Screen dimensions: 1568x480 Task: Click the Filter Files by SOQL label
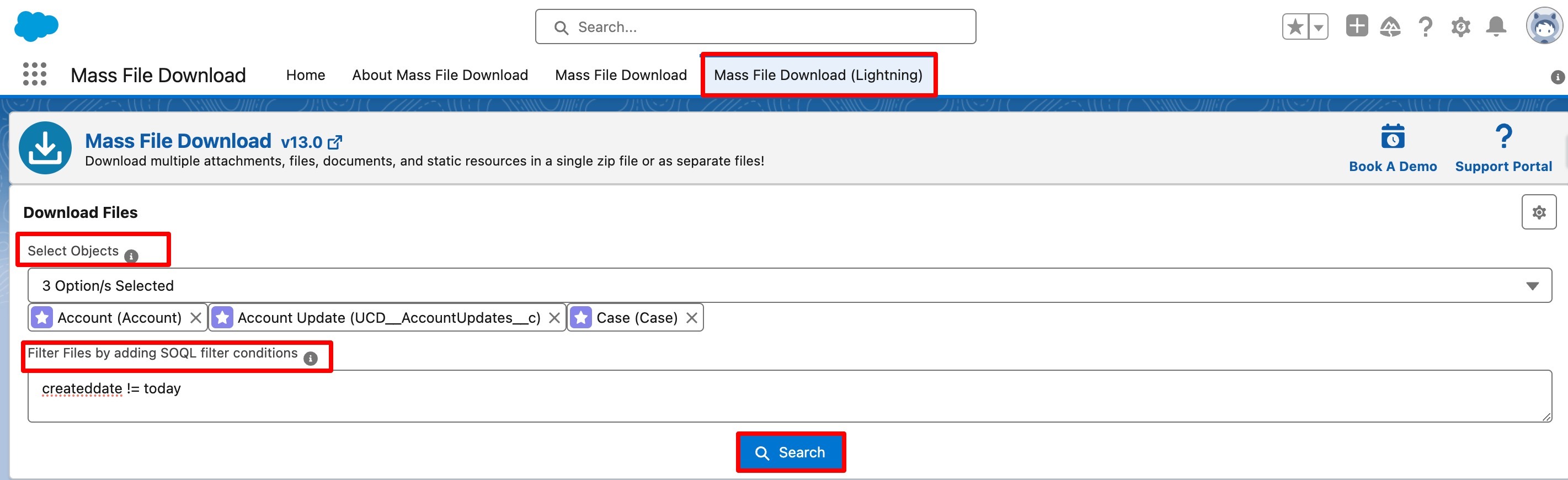click(x=163, y=353)
